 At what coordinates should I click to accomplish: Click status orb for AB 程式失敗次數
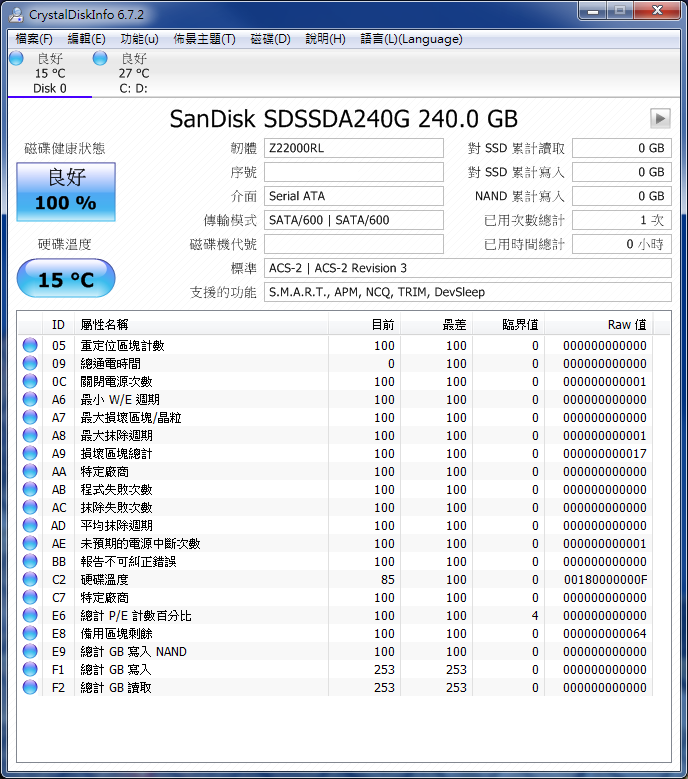30,489
